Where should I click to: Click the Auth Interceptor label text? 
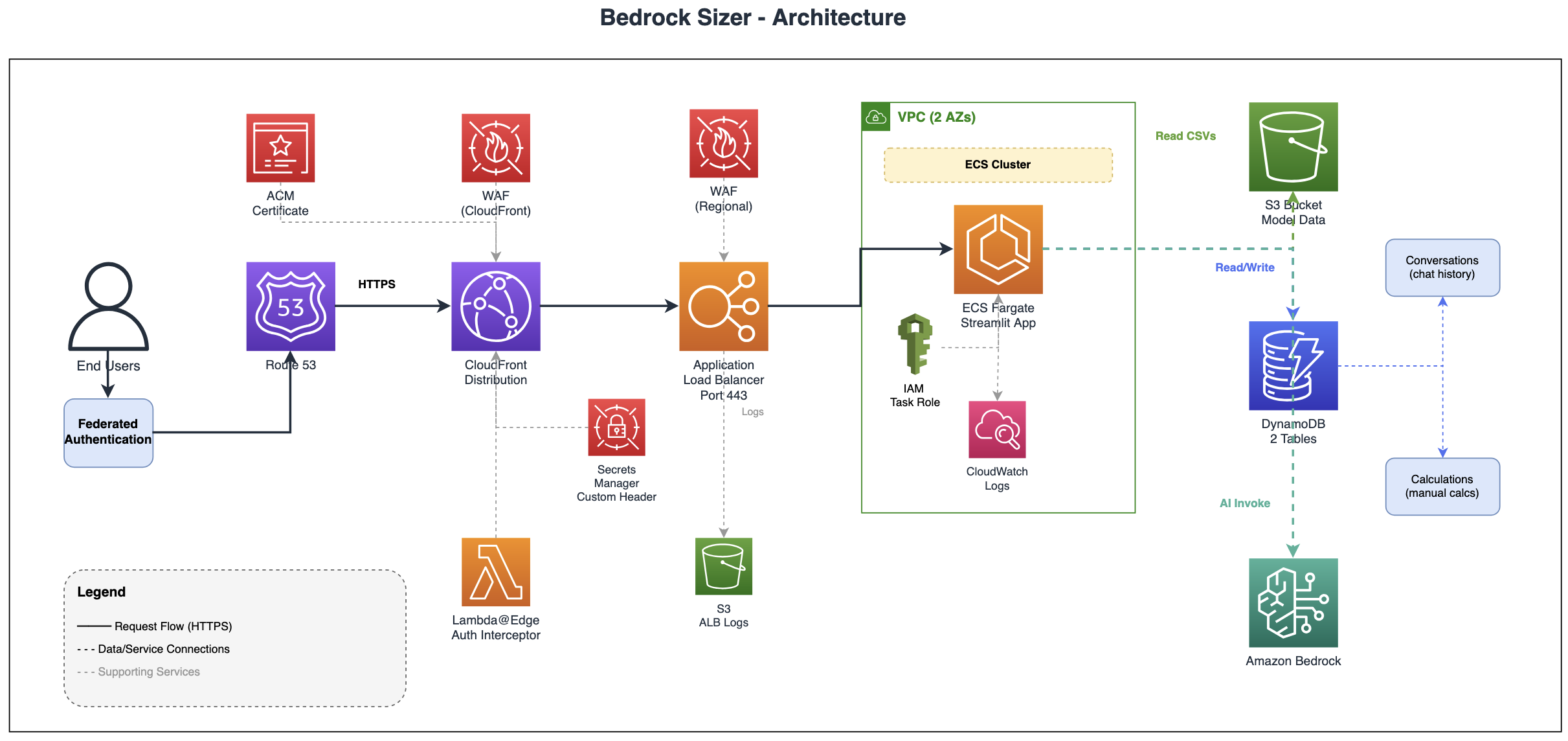496,635
